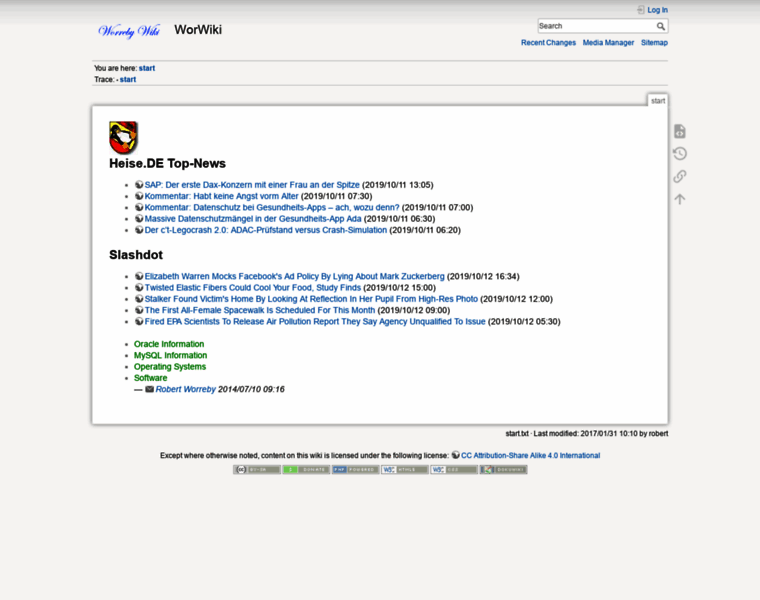Open Software page

coord(150,378)
